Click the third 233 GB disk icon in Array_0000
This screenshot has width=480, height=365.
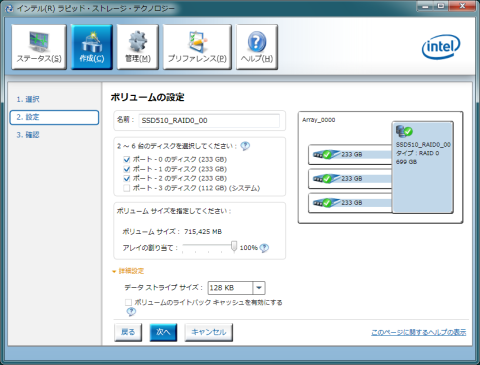[326, 202]
